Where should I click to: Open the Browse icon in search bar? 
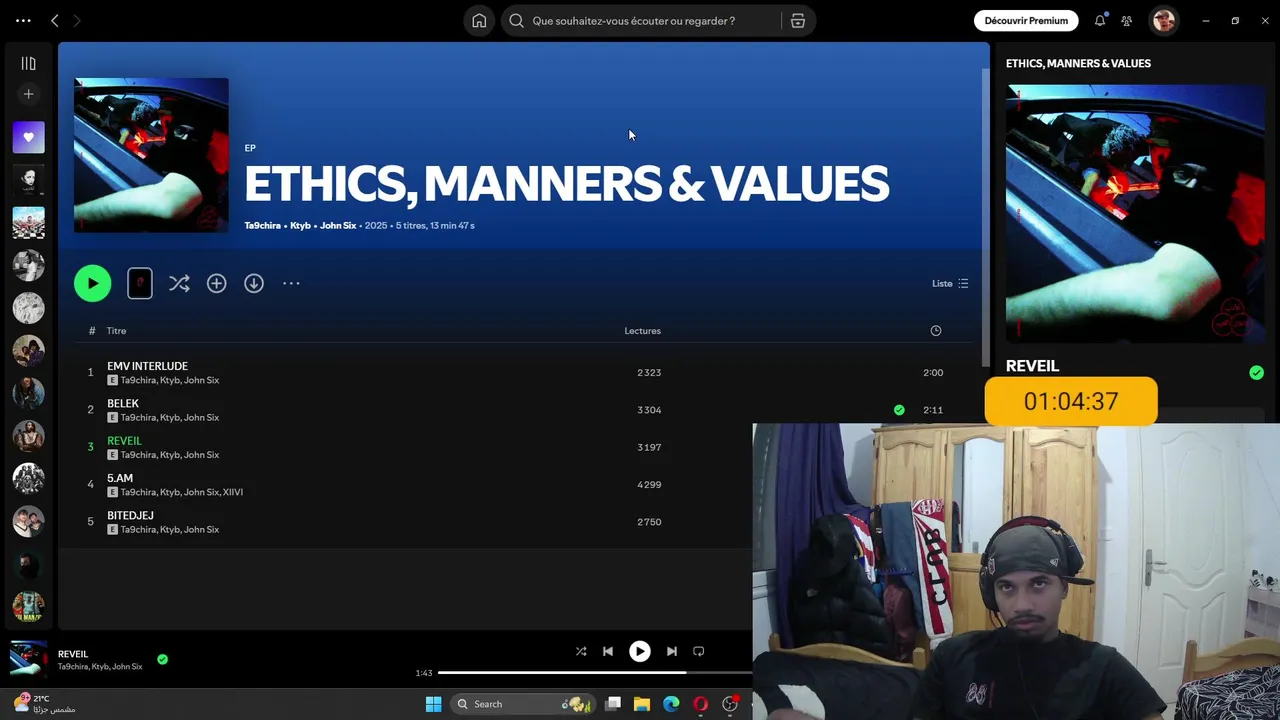[x=798, y=21]
